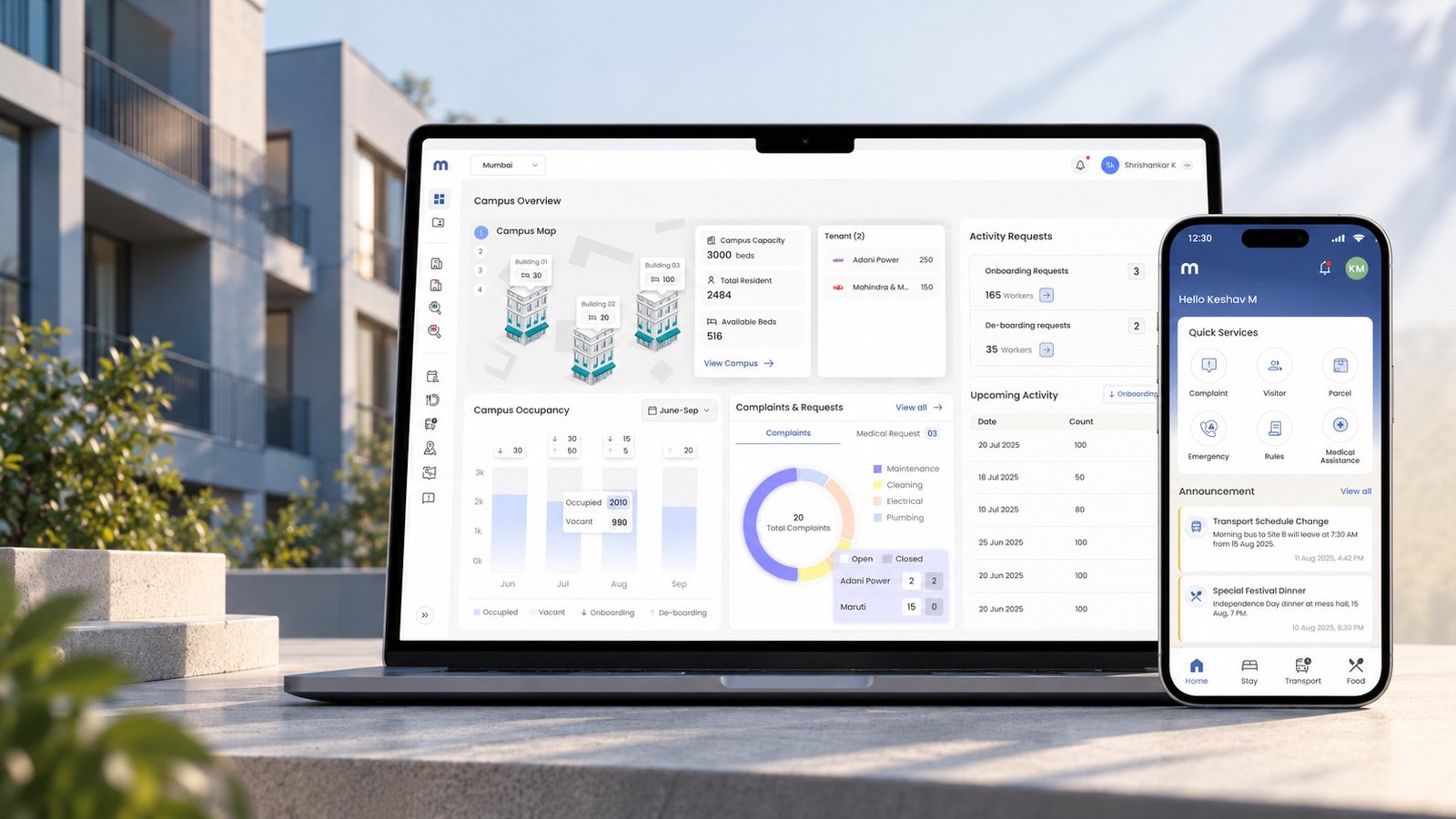Image resolution: width=1456 pixels, height=819 pixels.
Task: Tap the Emergency quick service icon
Action: pos(1208,427)
